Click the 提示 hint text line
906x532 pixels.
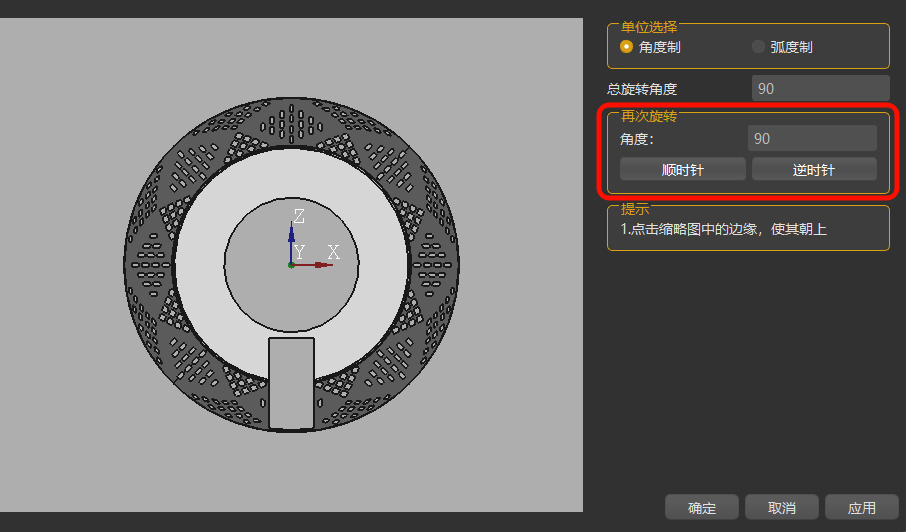(723, 229)
